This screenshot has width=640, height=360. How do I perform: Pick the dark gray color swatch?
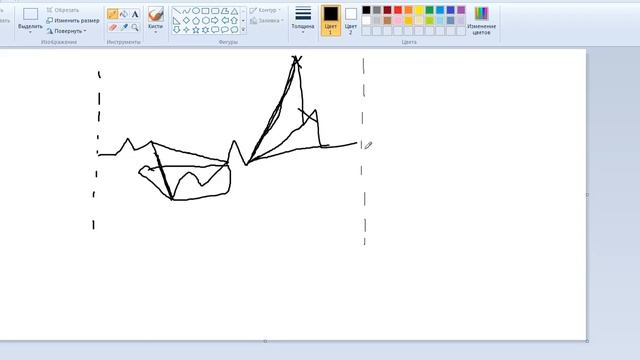click(377, 10)
